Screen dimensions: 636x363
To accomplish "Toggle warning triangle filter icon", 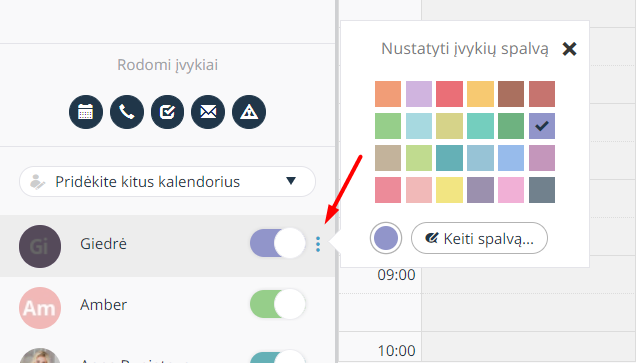I will coord(249,112).
